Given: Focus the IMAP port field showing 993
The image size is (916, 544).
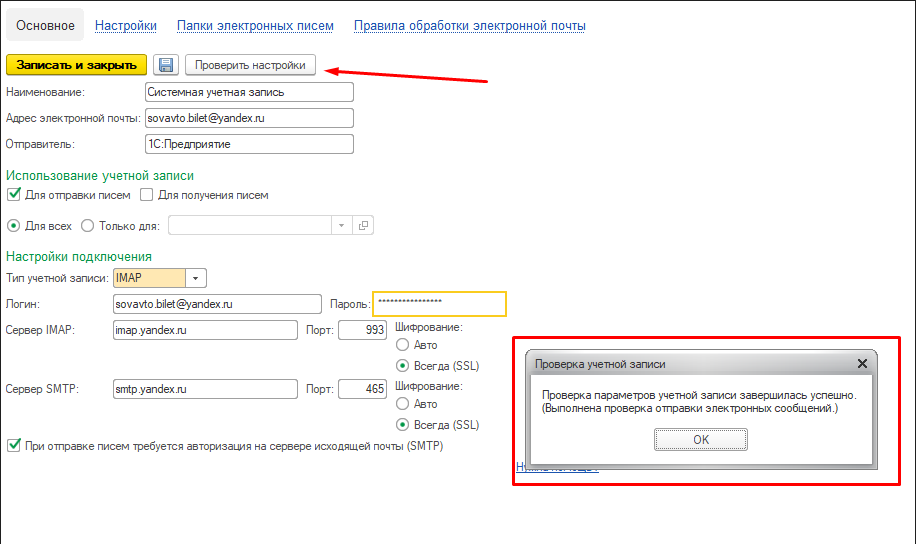Looking at the screenshot, I should click(x=363, y=330).
